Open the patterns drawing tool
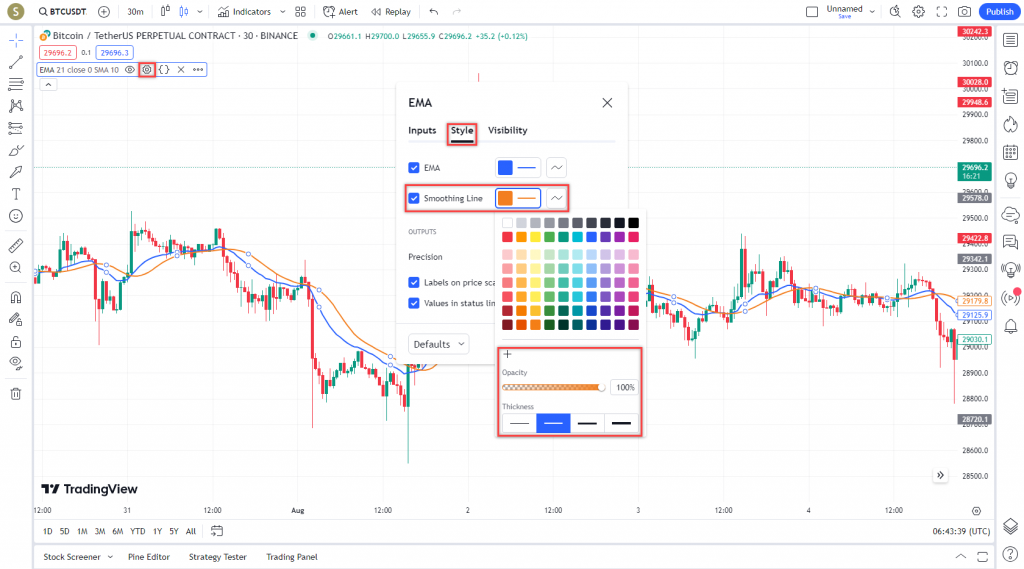Image resolution: width=1024 pixels, height=569 pixels. pyautogui.click(x=16, y=106)
